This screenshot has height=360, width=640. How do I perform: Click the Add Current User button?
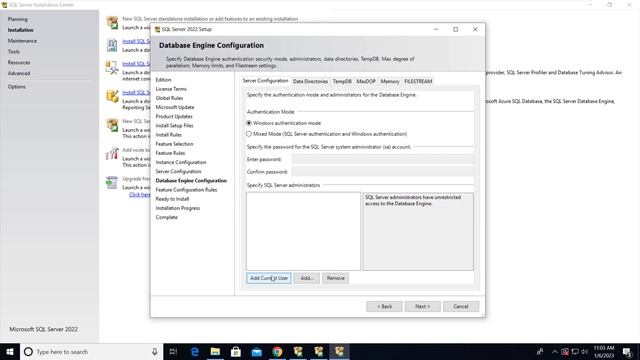[269, 278]
